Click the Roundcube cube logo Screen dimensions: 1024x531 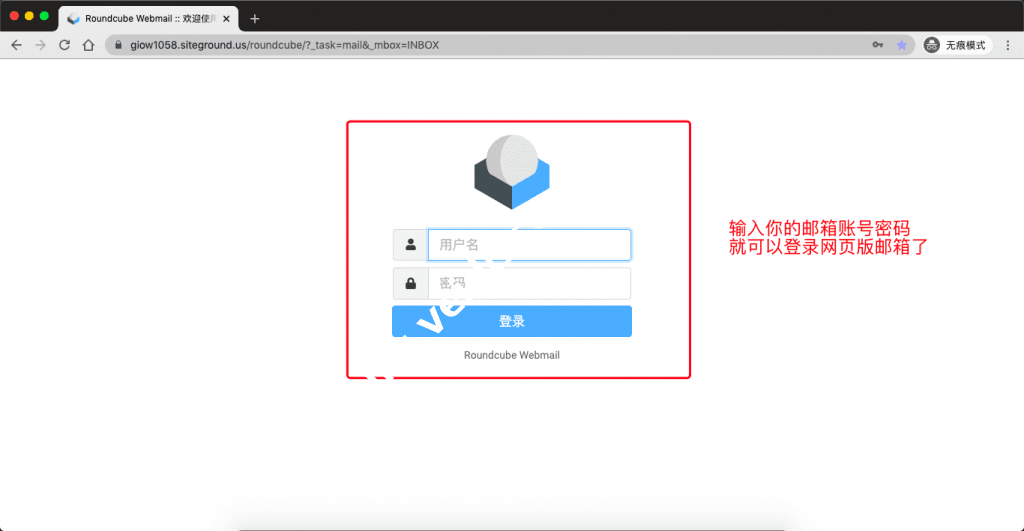pos(512,172)
